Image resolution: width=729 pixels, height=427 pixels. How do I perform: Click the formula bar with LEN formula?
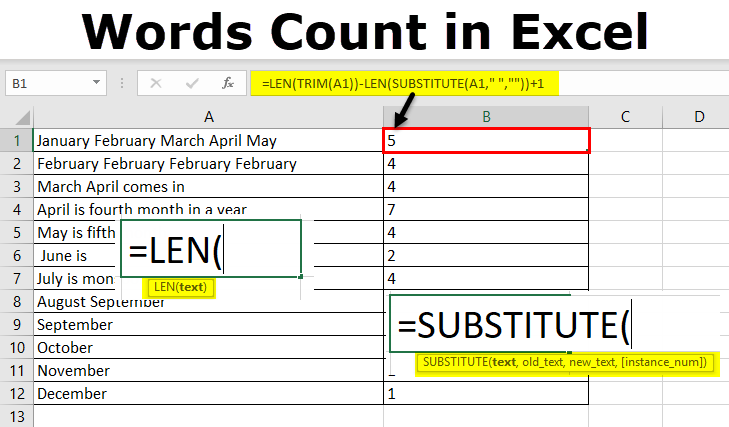coord(400,83)
